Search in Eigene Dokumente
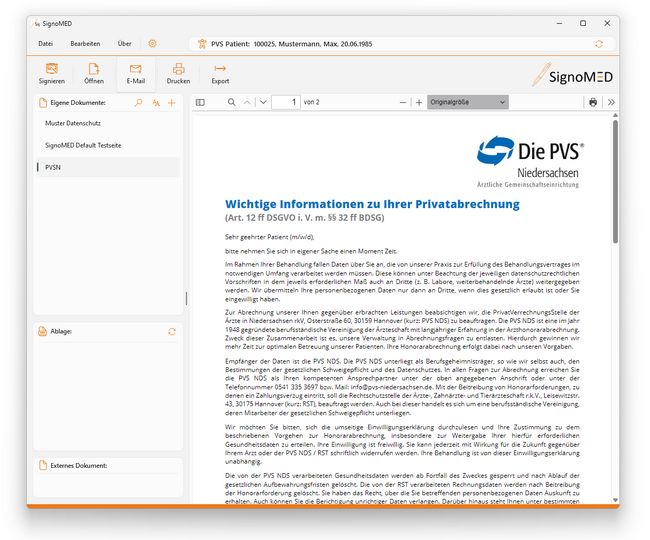The height and width of the screenshot is (540, 650). pos(138,103)
